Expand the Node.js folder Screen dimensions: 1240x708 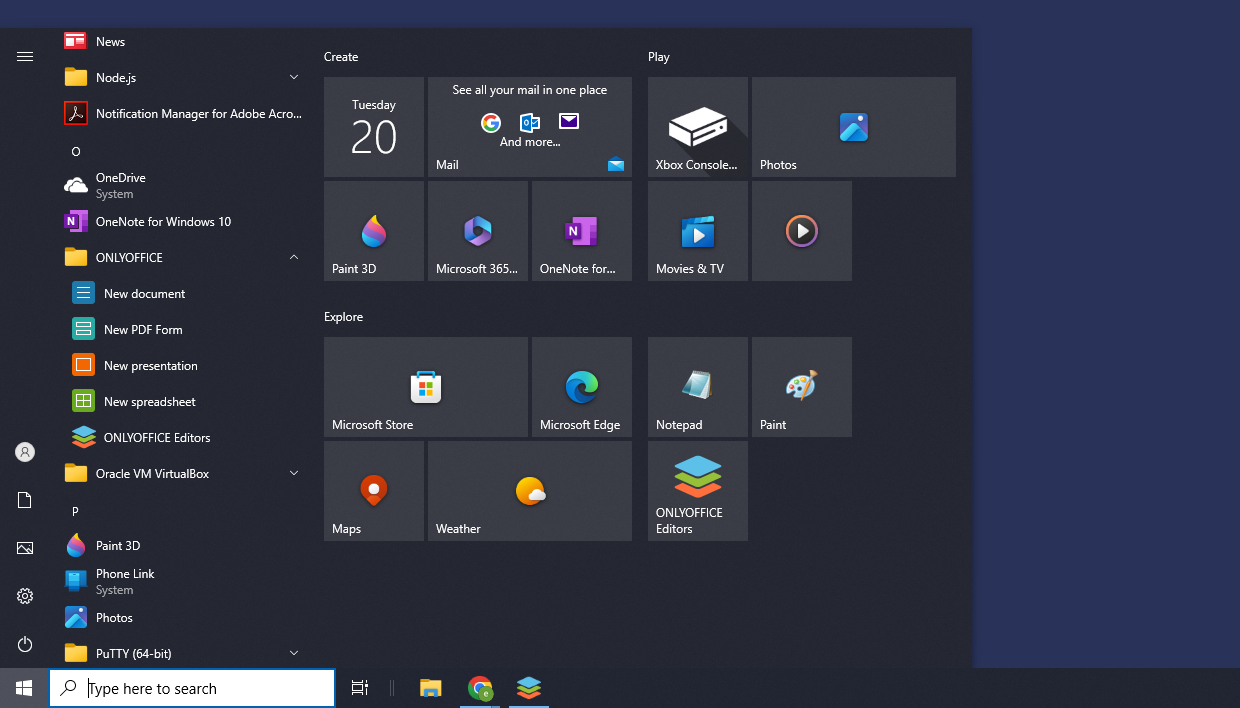(182, 77)
